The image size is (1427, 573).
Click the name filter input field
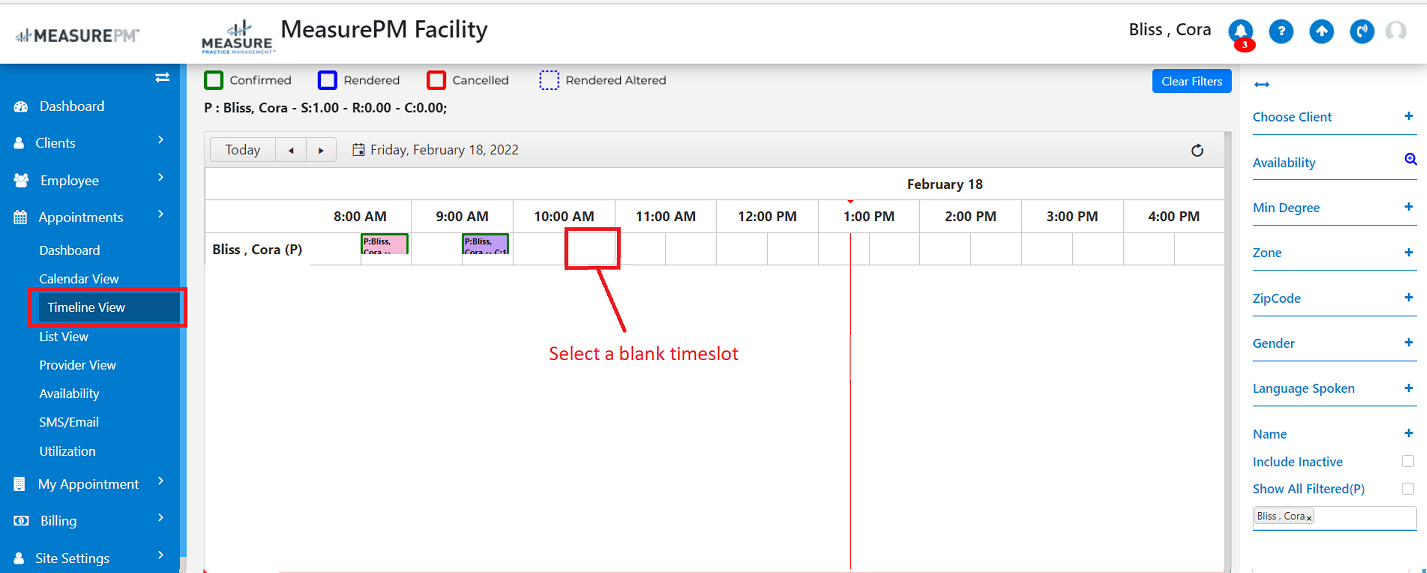[1335, 518]
